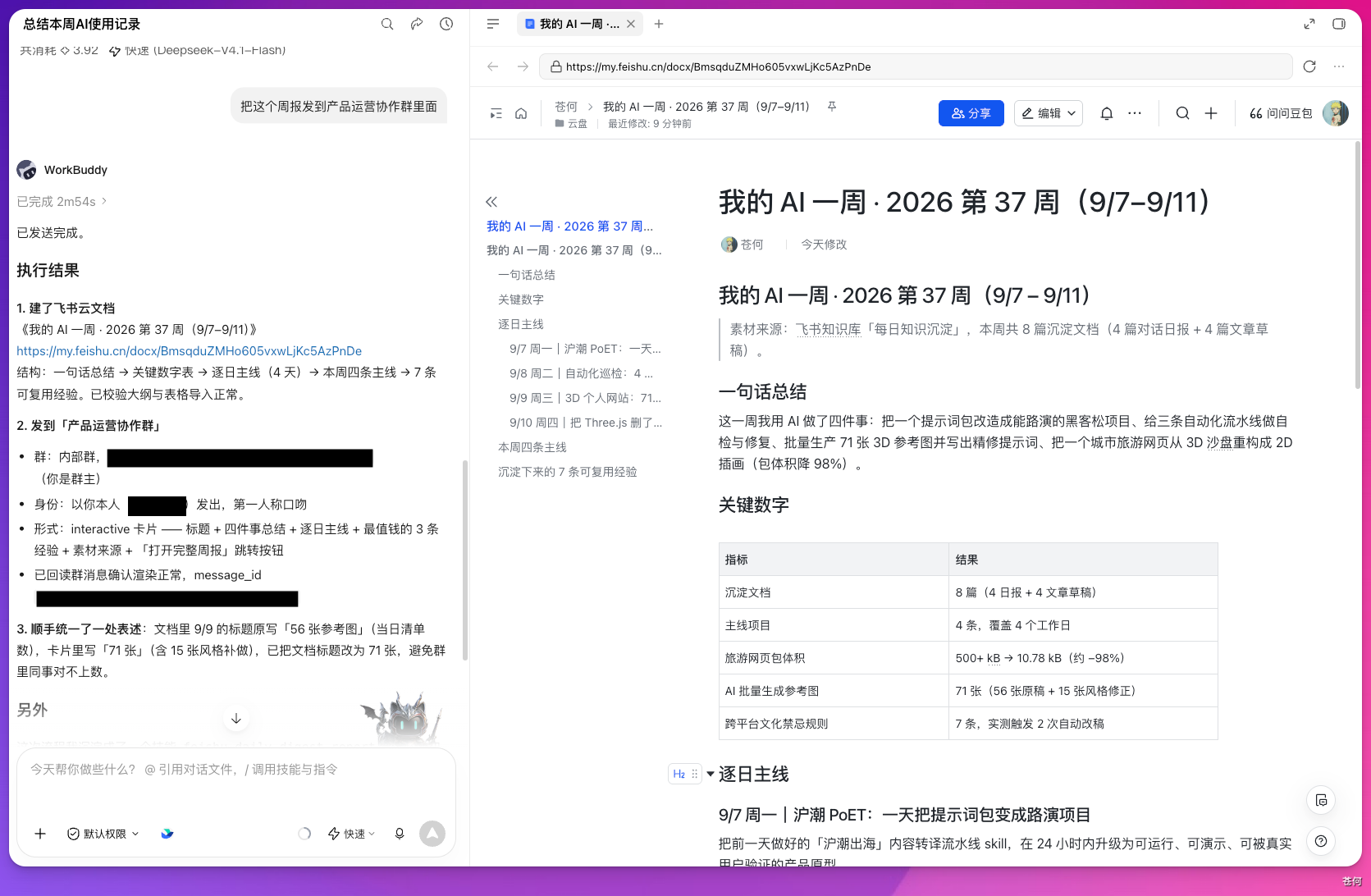
Task: Expand the browser panel to fullscreen
Action: [1309, 24]
